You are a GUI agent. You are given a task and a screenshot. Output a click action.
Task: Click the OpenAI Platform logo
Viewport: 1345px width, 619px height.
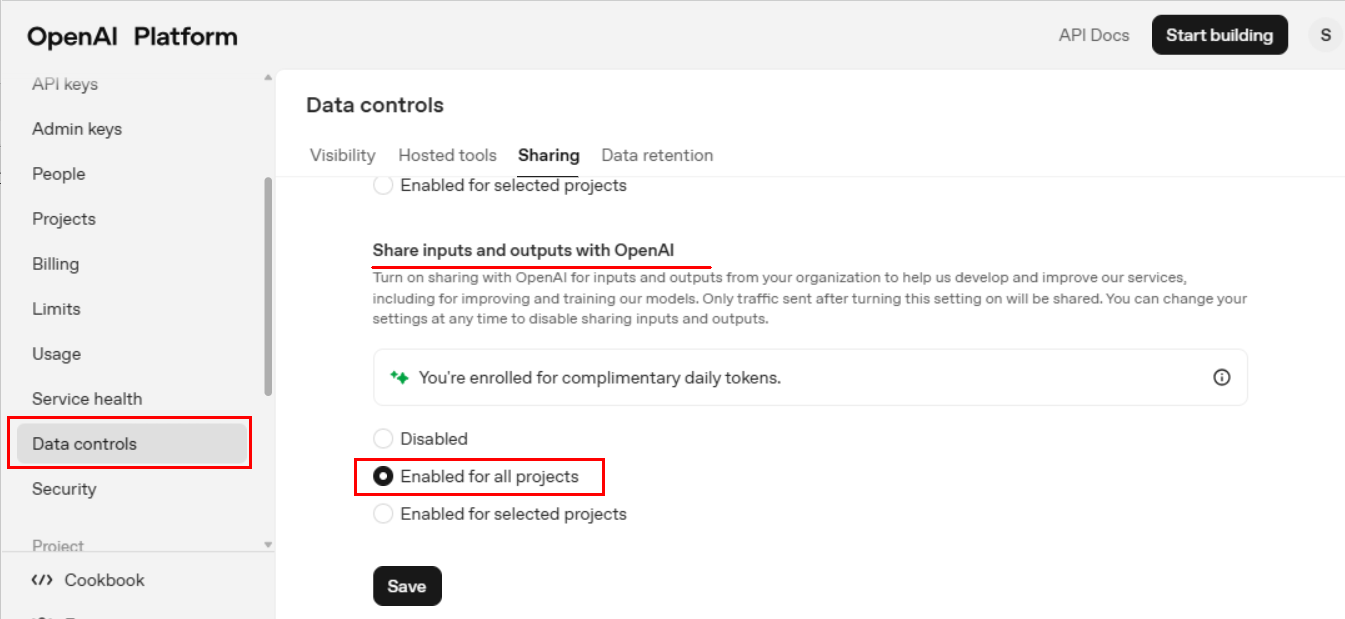[132, 37]
